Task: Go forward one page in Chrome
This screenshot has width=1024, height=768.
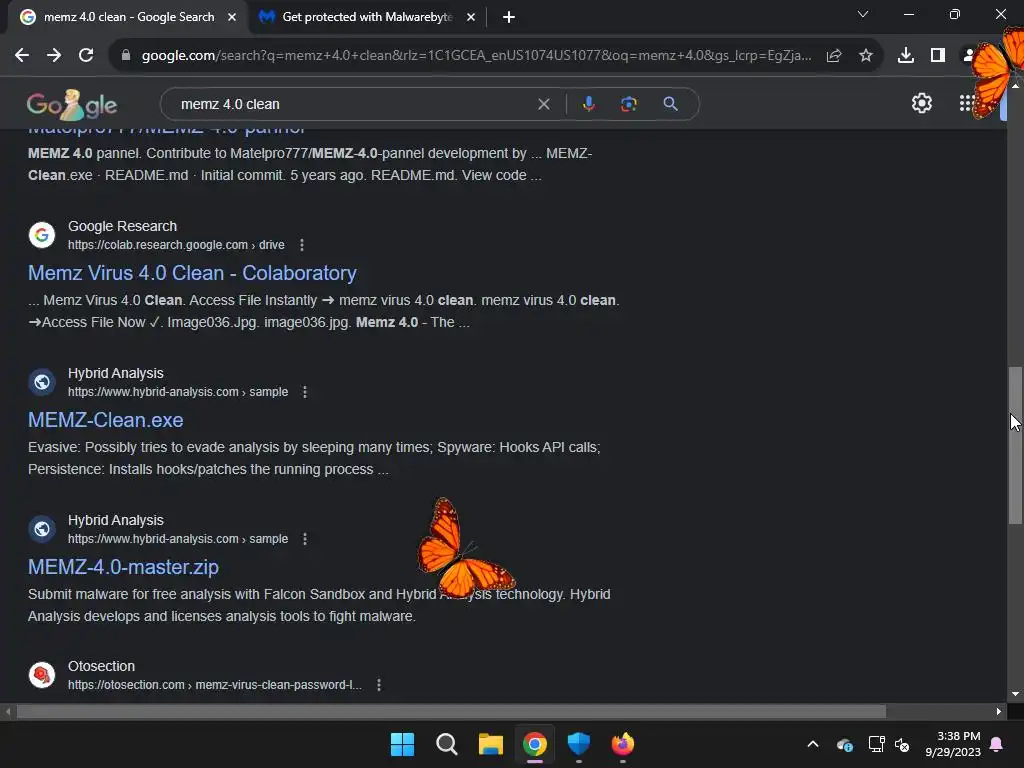Action: 54,56
